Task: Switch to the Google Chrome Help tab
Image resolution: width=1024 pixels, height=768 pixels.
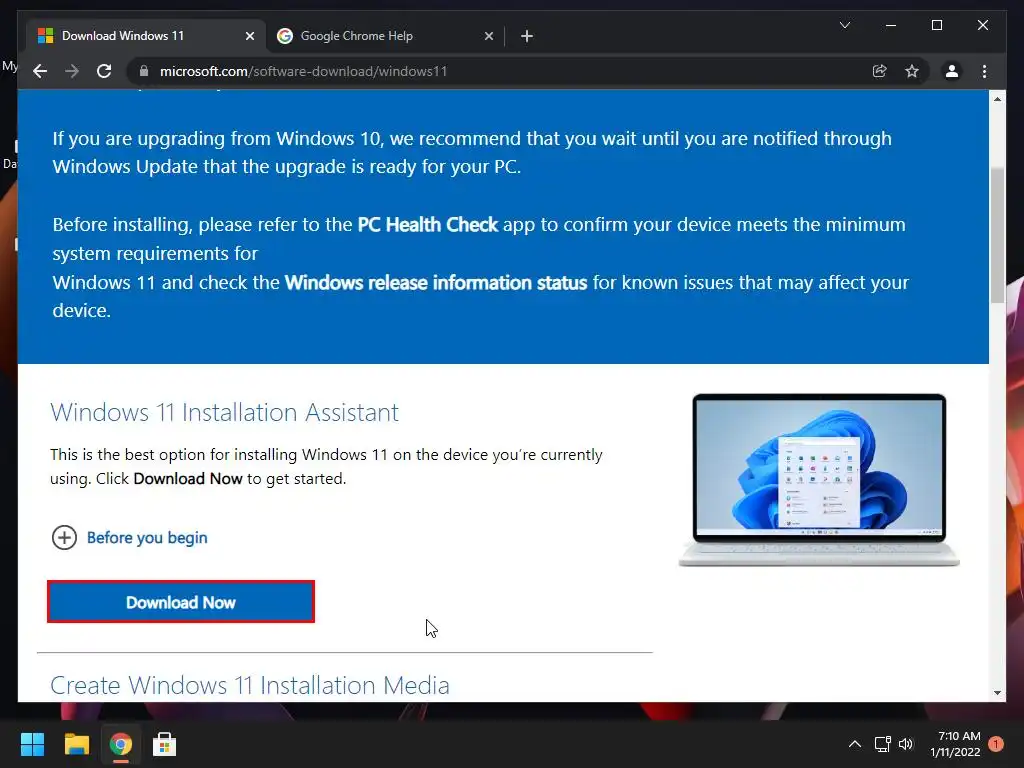Action: tap(385, 36)
